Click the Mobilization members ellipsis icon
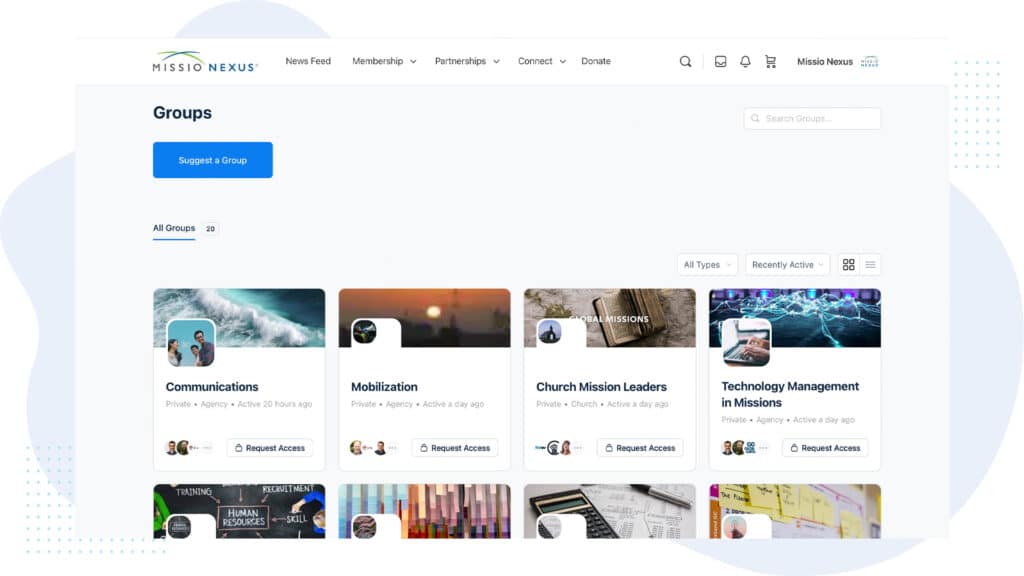The width and height of the screenshot is (1024, 576). 394,448
